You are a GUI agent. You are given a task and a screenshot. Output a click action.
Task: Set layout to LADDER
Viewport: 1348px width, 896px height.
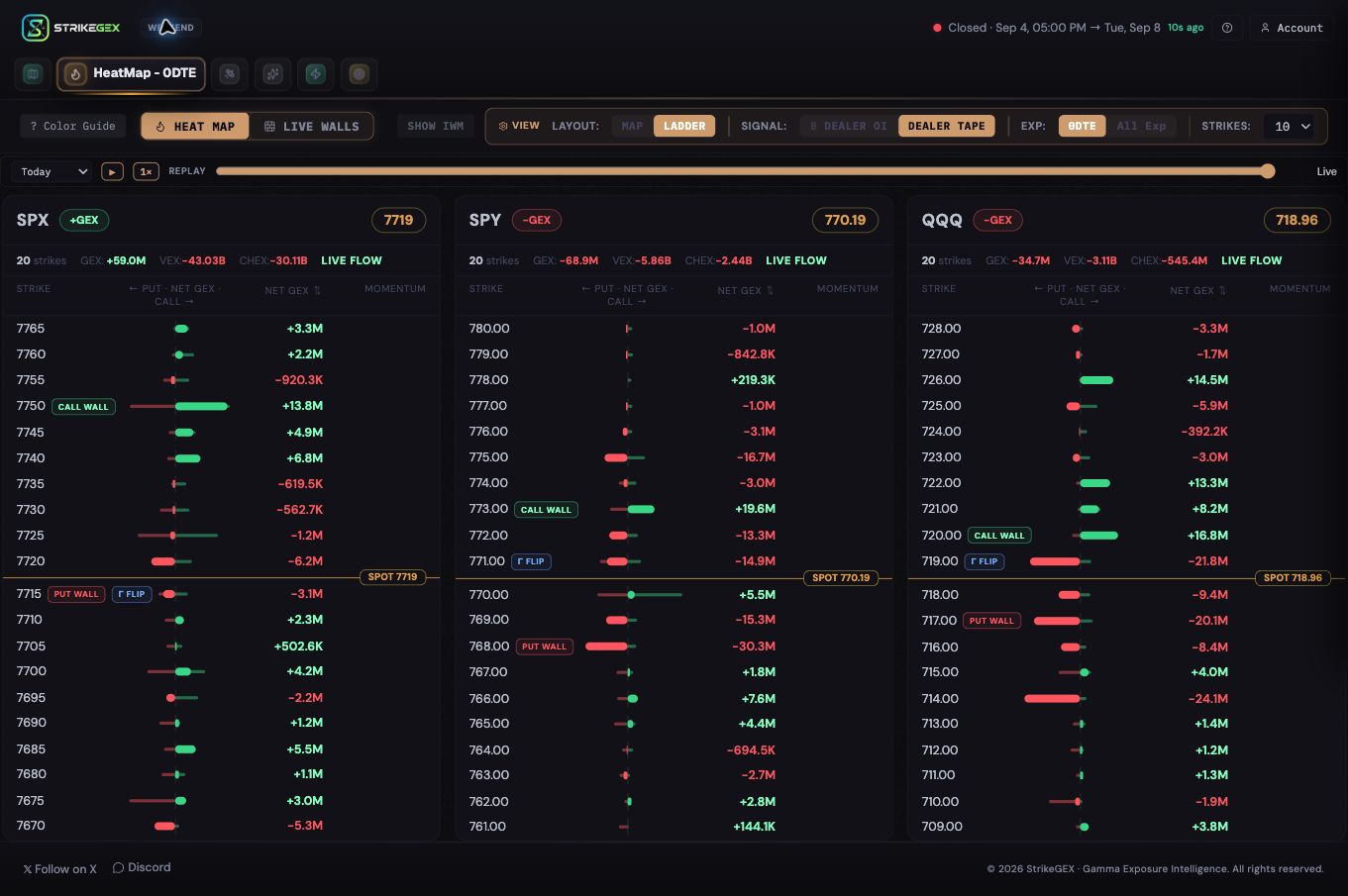(684, 126)
